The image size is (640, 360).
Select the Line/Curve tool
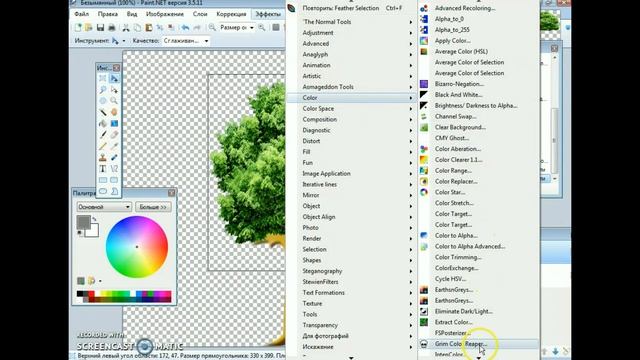click(x=114, y=169)
